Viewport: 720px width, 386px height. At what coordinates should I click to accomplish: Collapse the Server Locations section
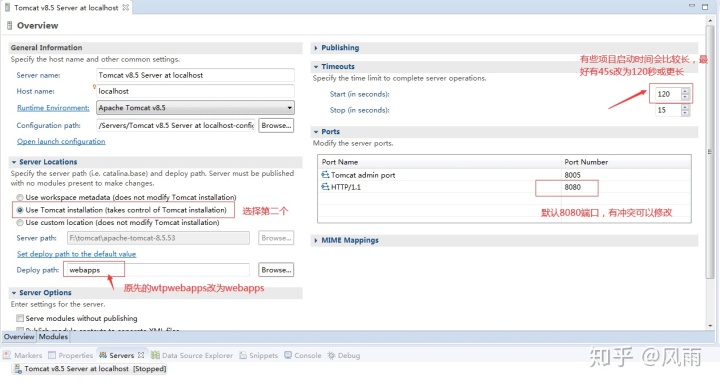click(x=14, y=162)
